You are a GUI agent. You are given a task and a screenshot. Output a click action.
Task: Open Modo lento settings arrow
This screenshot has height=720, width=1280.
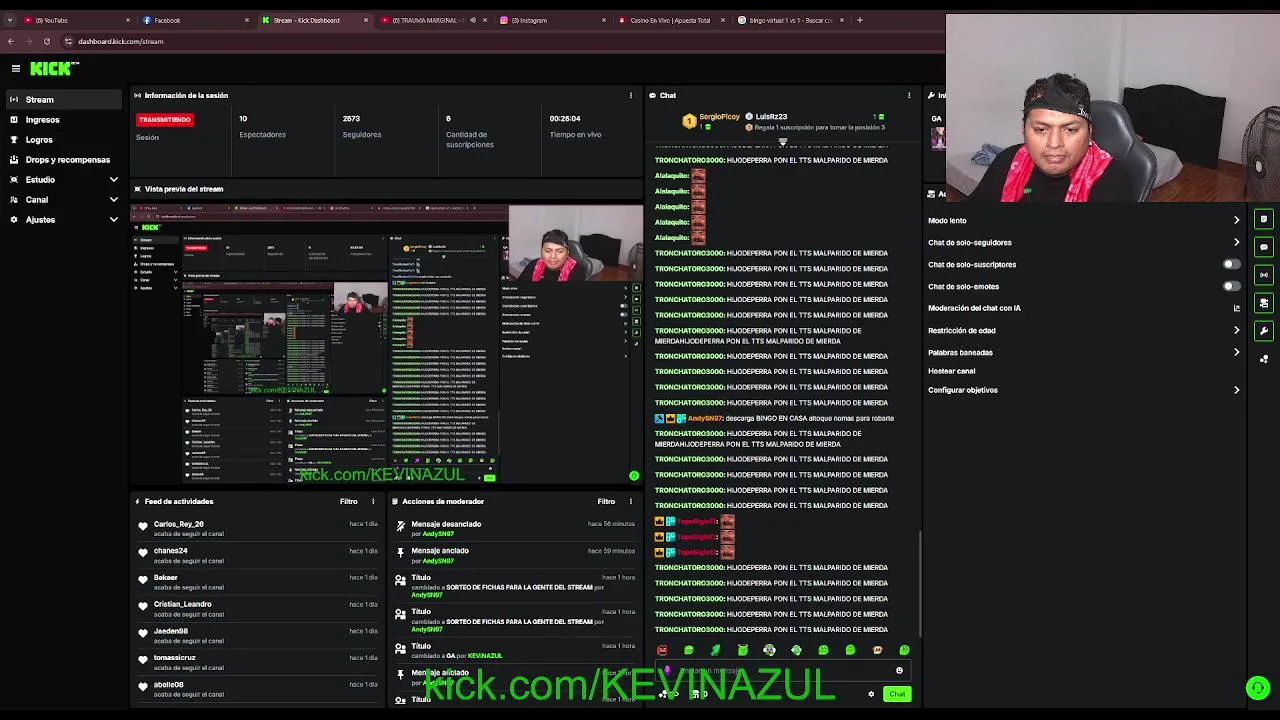tap(1237, 220)
